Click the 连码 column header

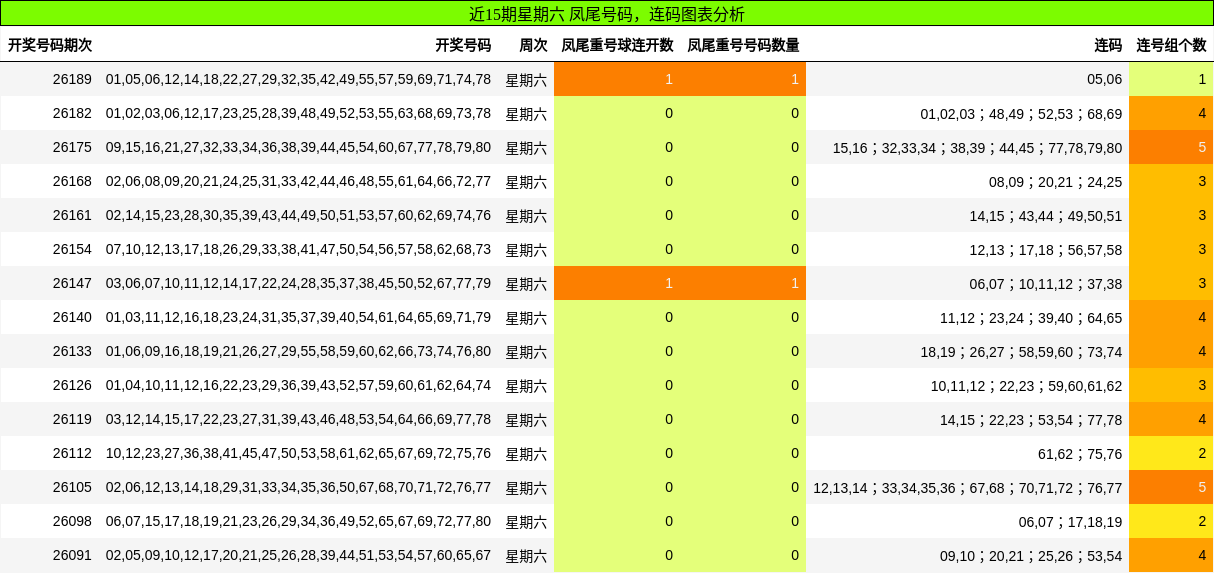(1108, 45)
